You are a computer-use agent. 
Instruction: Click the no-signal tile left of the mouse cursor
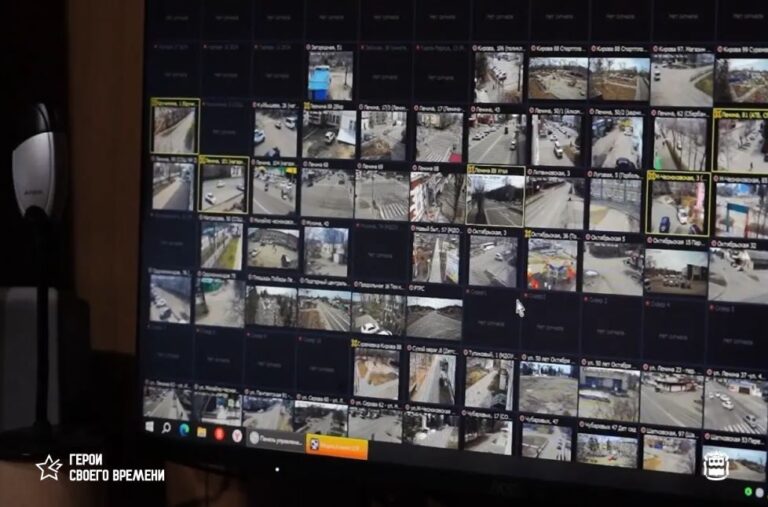click(x=490, y=319)
